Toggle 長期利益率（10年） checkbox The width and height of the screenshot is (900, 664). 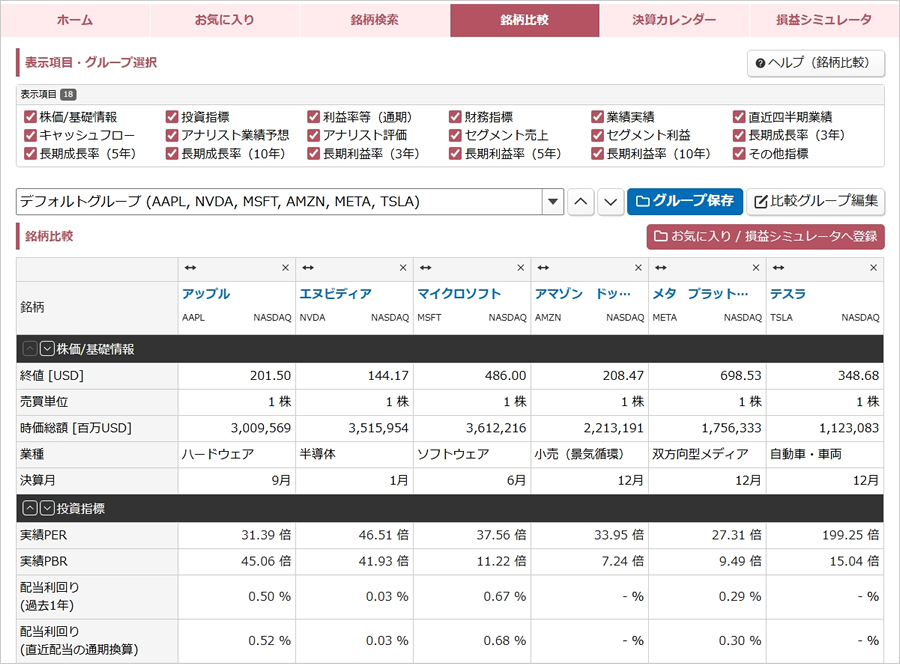[598, 154]
